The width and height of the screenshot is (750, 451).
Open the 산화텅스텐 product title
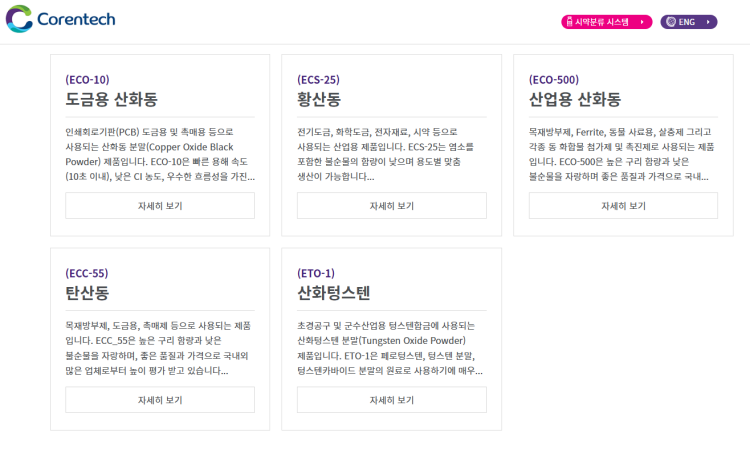tap(333, 293)
